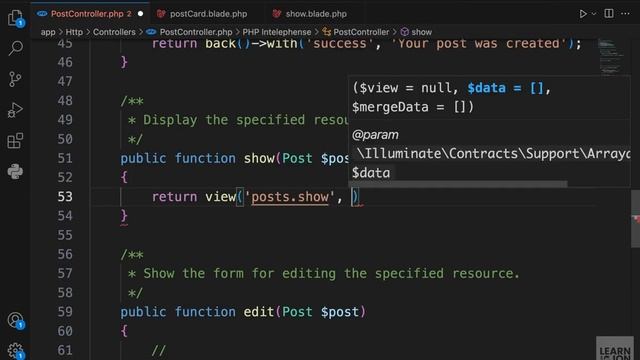This screenshot has width=640, height=360.
Task: Click the 'show' function name on line 51
Action: (x=259, y=158)
